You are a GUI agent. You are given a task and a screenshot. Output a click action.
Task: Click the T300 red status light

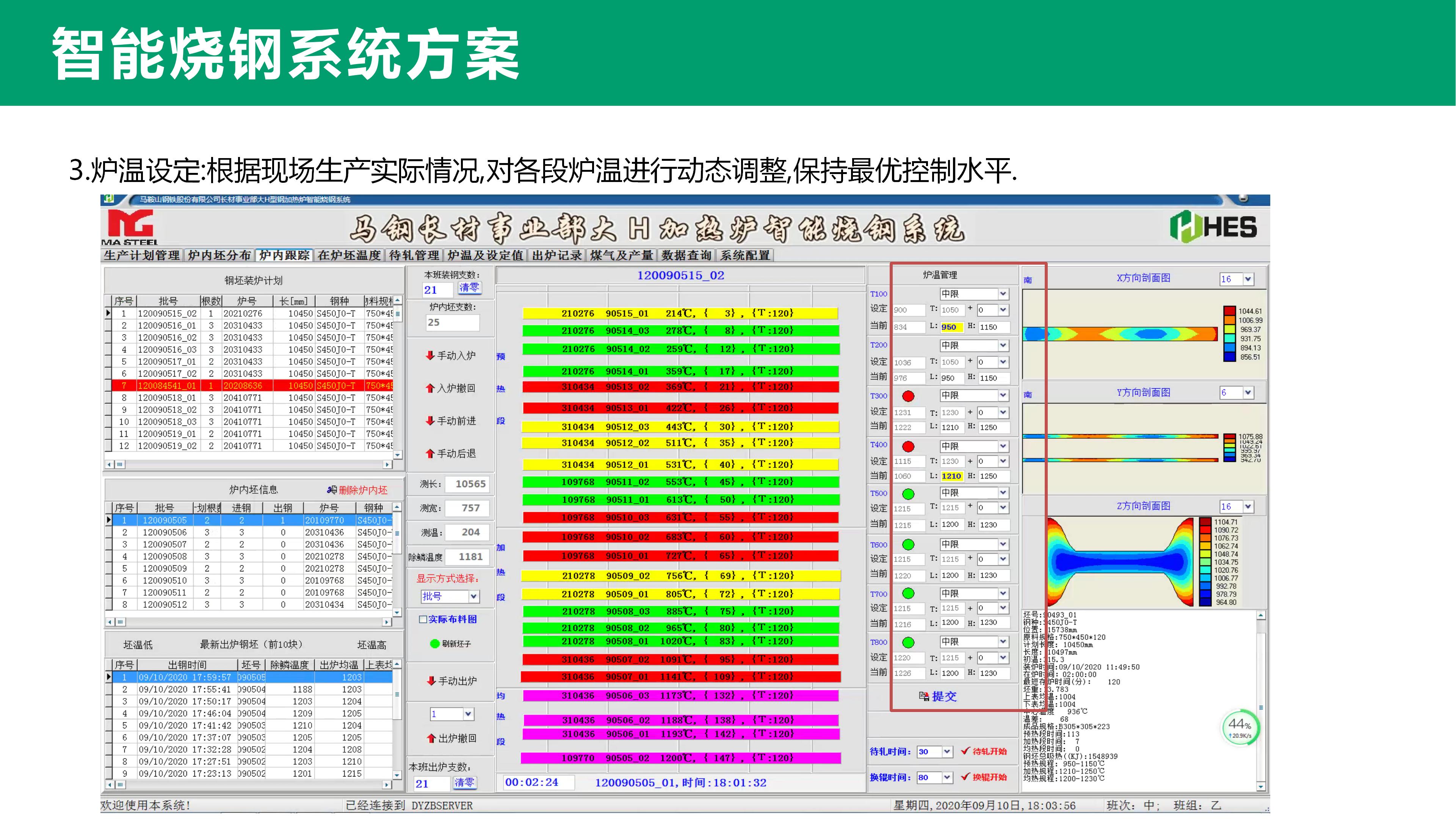pyautogui.click(x=908, y=396)
